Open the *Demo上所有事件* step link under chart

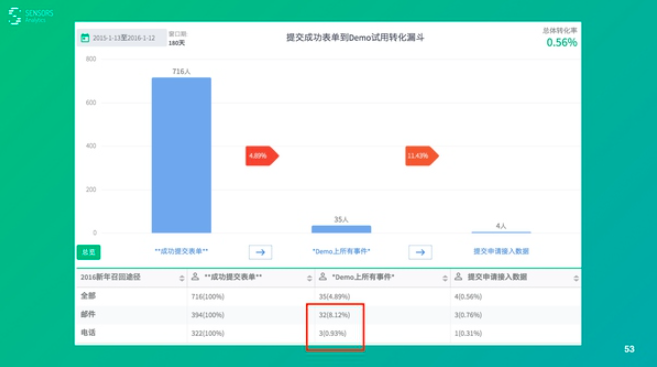tap(341, 251)
